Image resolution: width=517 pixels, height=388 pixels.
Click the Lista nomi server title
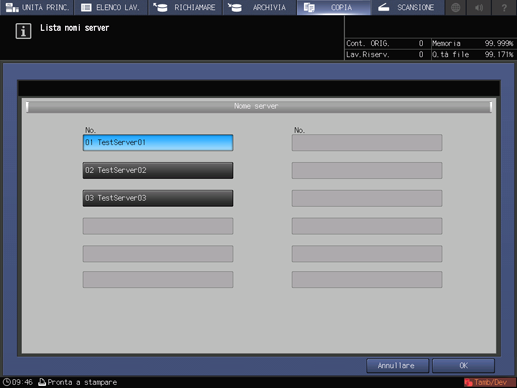click(x=75, y=28)
